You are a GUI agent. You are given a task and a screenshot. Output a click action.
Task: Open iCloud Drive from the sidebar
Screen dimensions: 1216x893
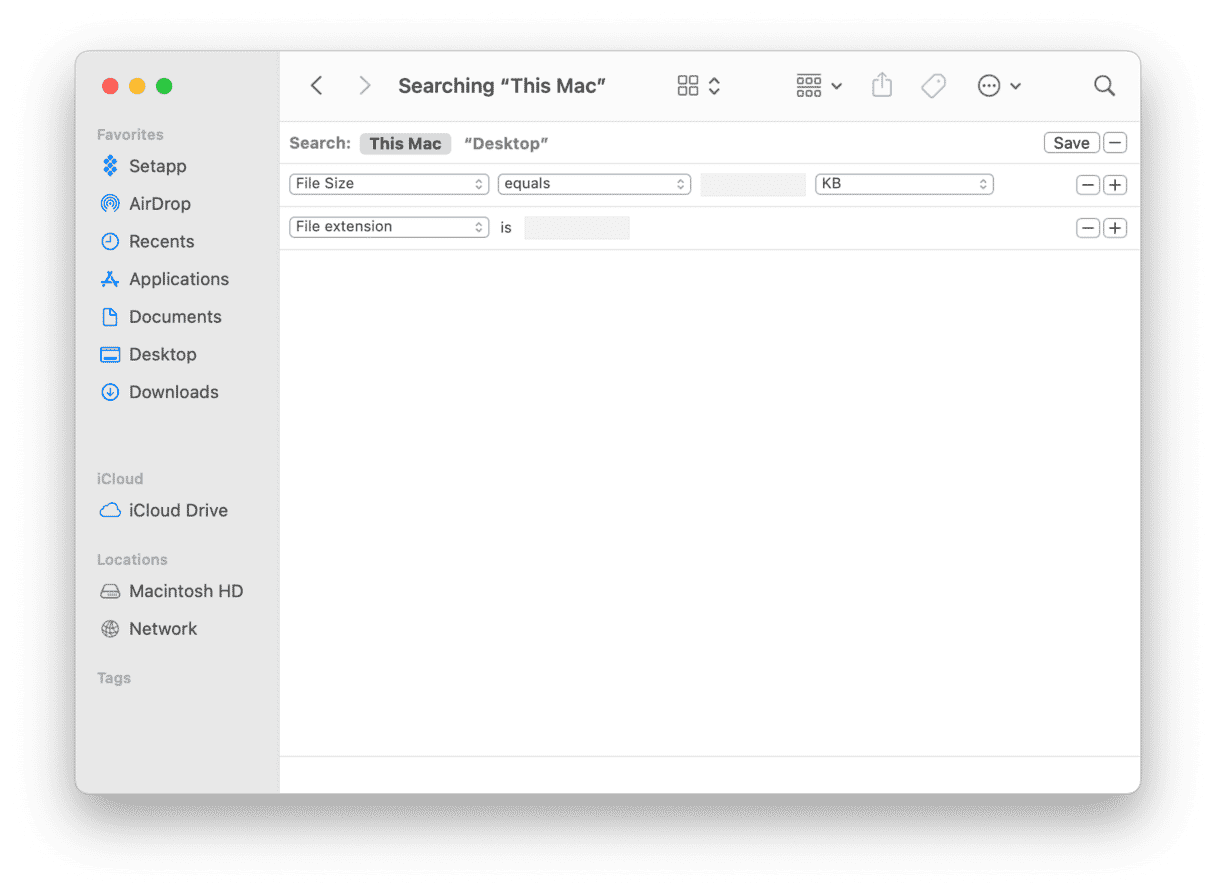(175, 510)
